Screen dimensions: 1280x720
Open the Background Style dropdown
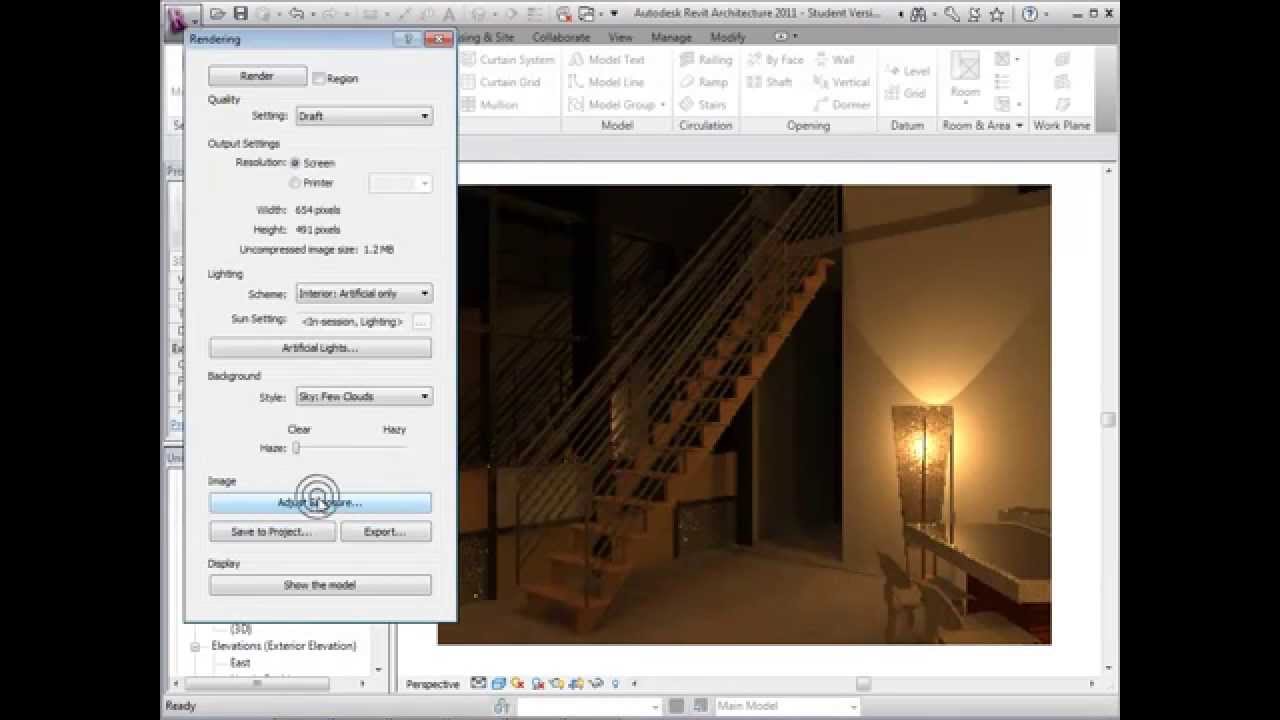point(364,397)
